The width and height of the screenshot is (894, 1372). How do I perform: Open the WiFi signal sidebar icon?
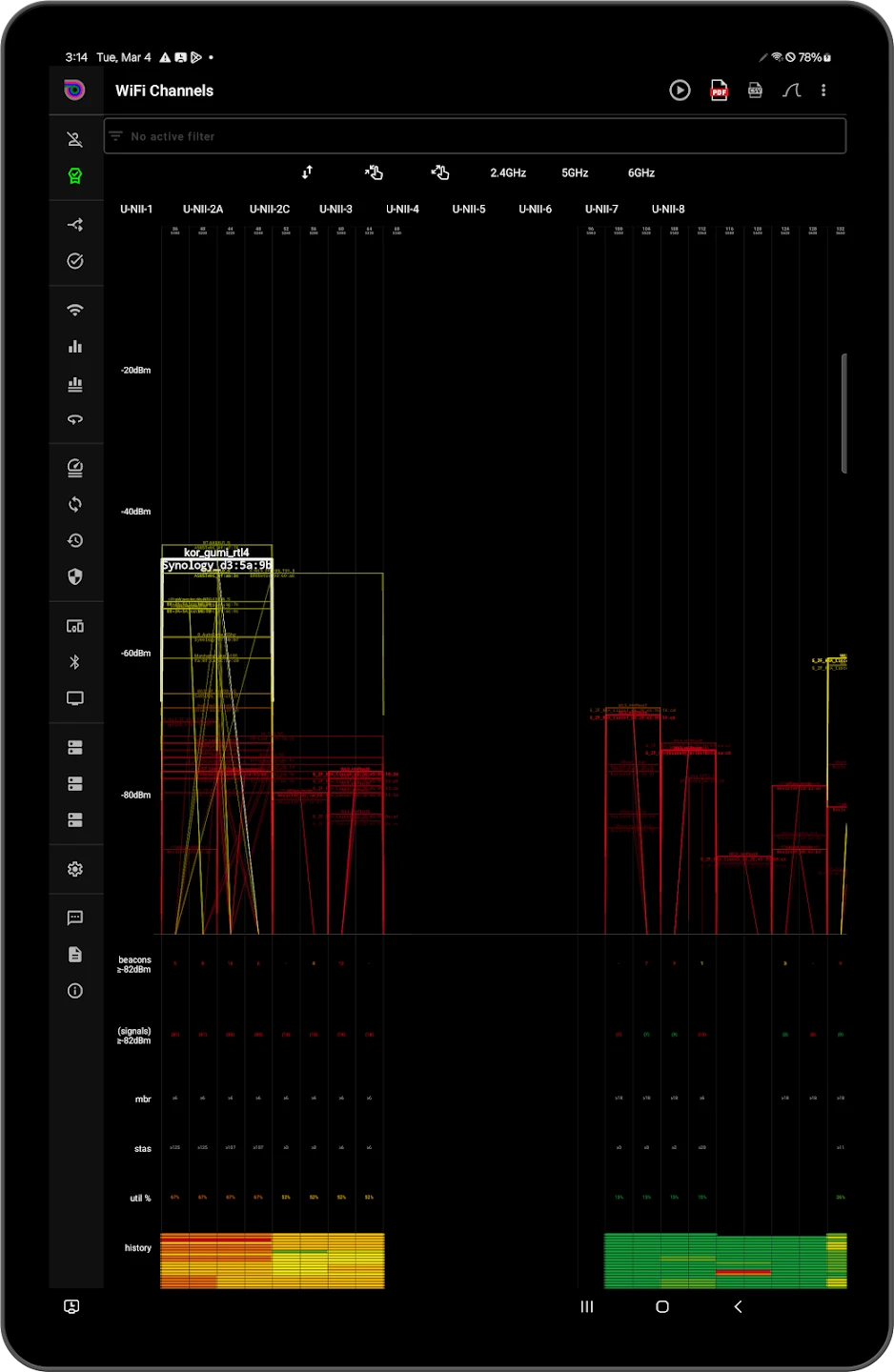point(75,311)
